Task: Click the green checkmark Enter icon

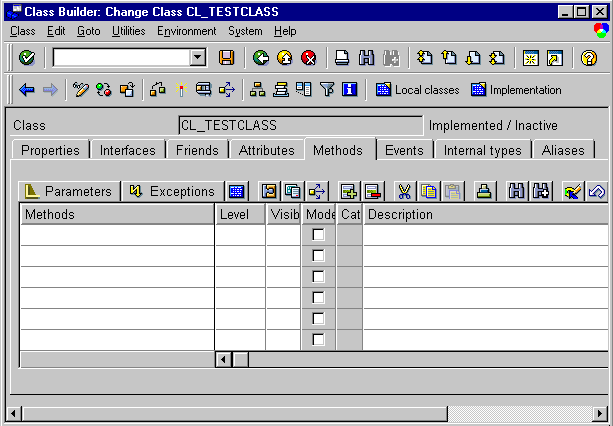Action: point(27,58)
